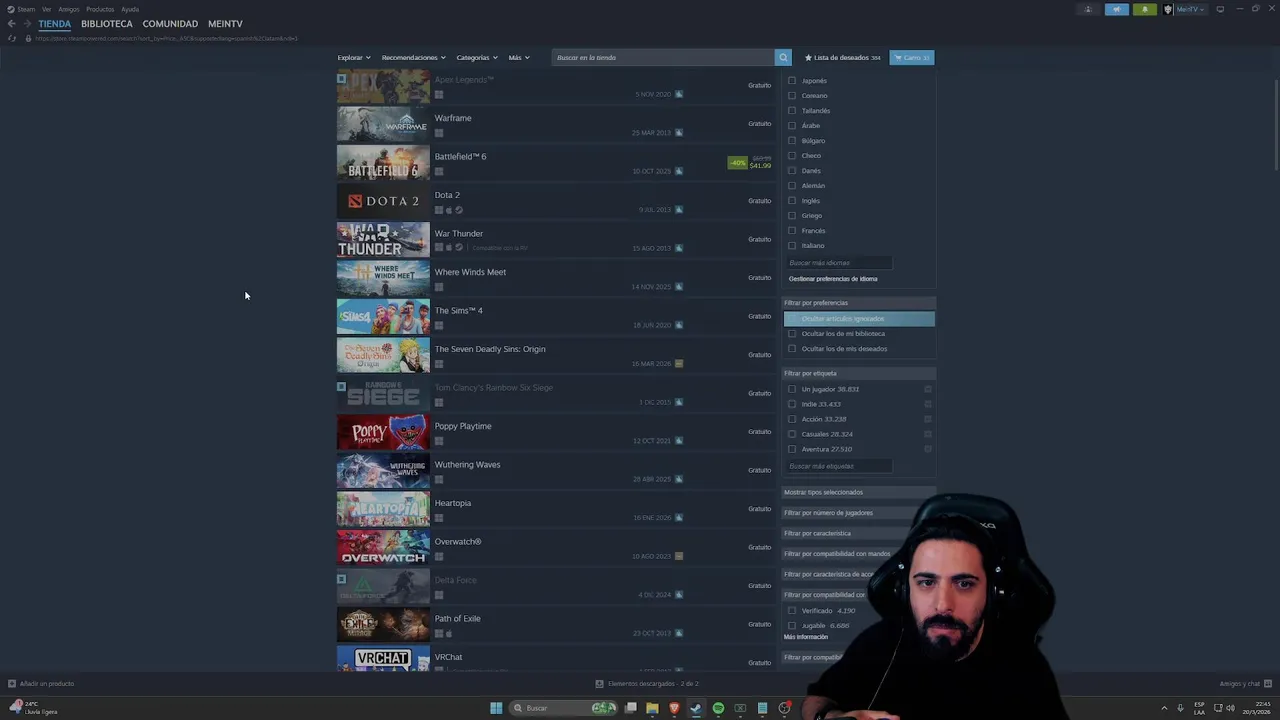Viewport: 1280px width, 720px height.
Task: Tick the Inglés language checkbox
Action: (x=792, y=201)
